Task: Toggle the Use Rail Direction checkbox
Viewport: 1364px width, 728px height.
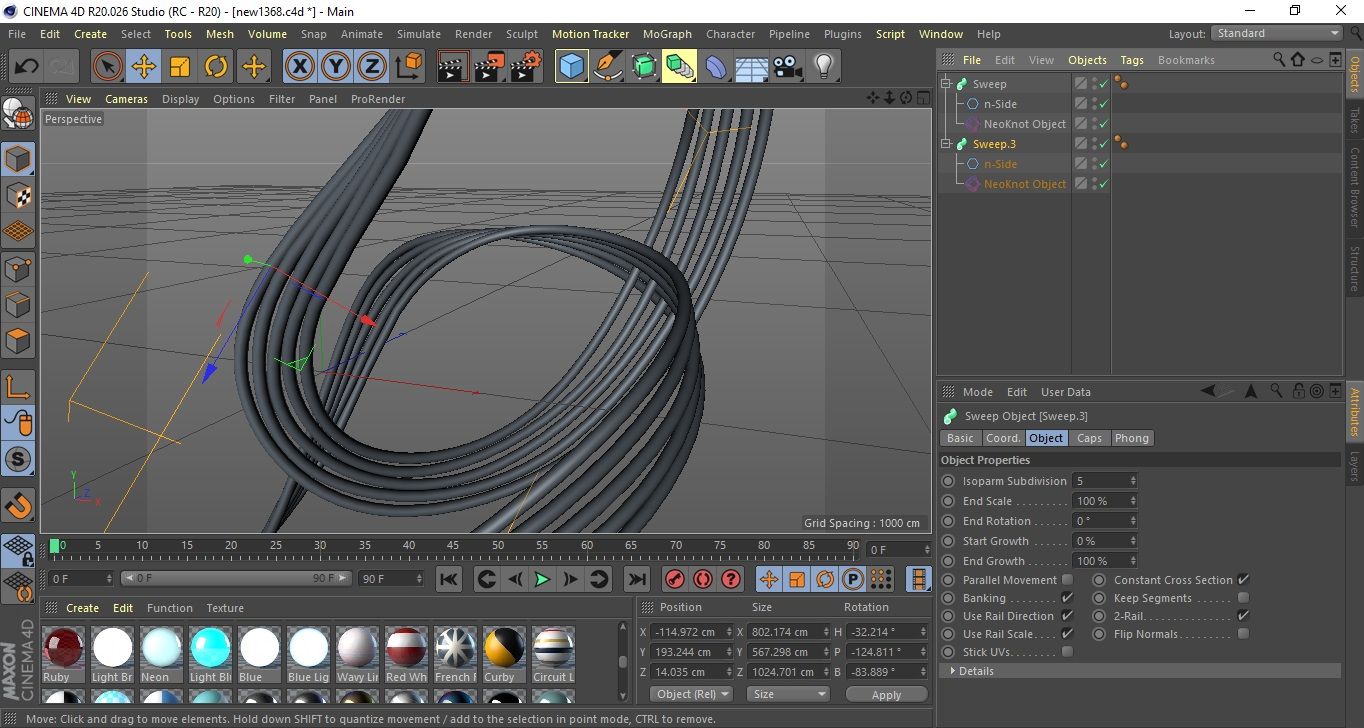Action: coord(1067,616)
